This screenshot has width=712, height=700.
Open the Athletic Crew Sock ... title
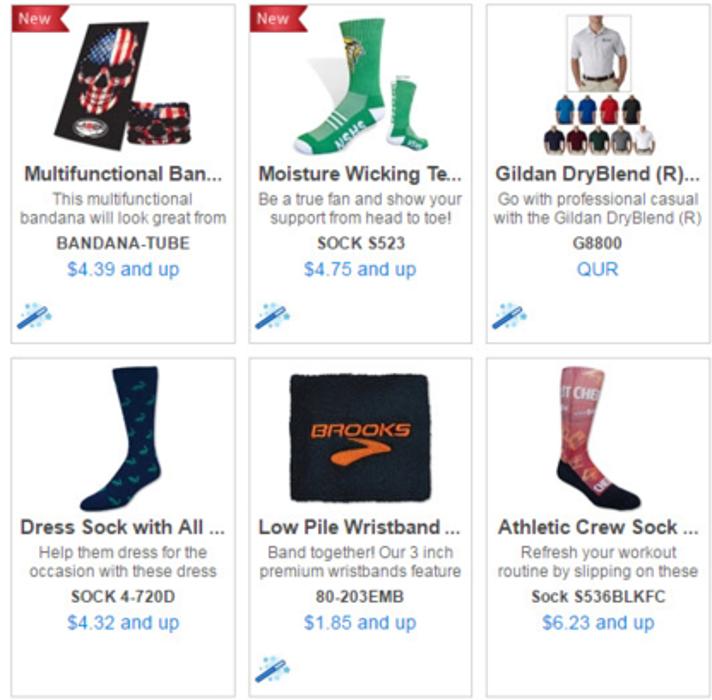click(x=598, y=527)
